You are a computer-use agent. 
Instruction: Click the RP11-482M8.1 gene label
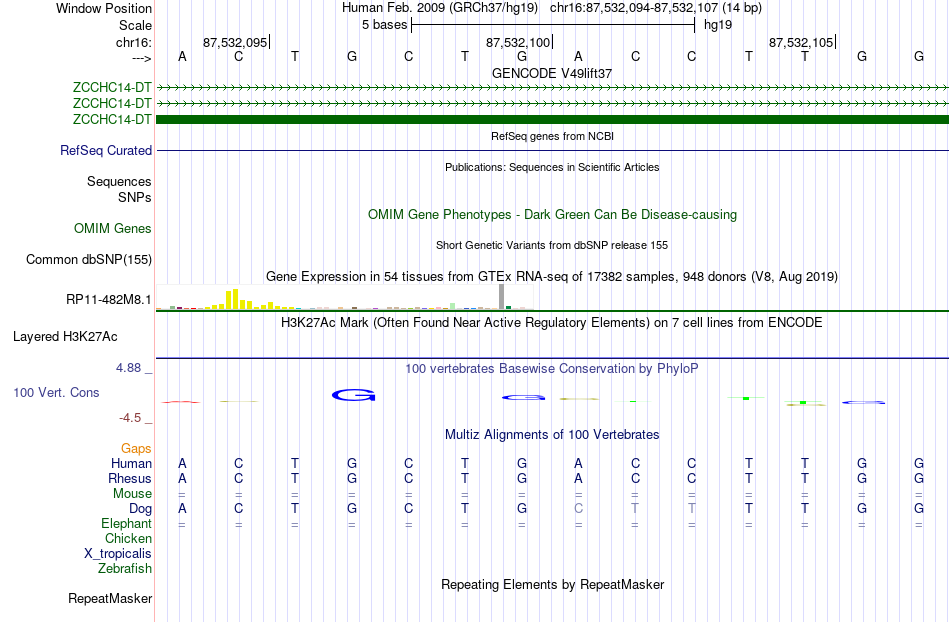point(108,299)
